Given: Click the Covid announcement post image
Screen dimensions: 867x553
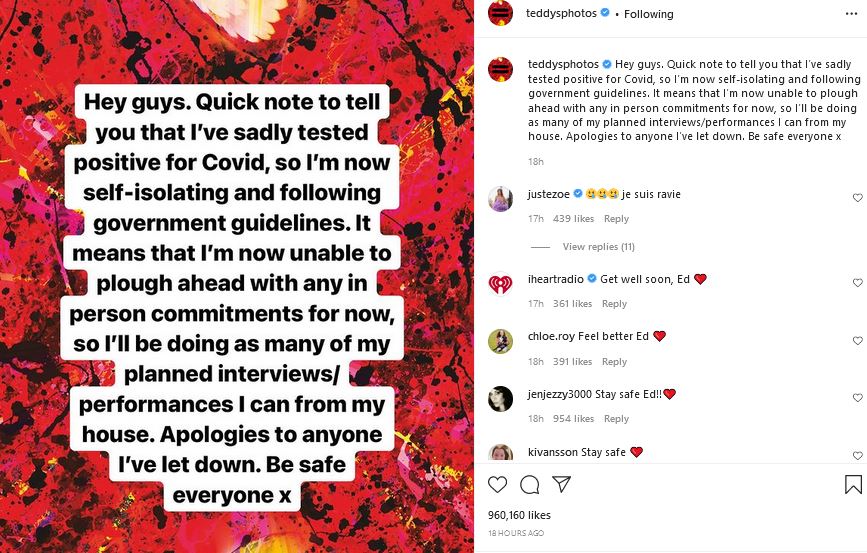Looking at the screenshot, I should pyautogui.click(x=237, y=276).
